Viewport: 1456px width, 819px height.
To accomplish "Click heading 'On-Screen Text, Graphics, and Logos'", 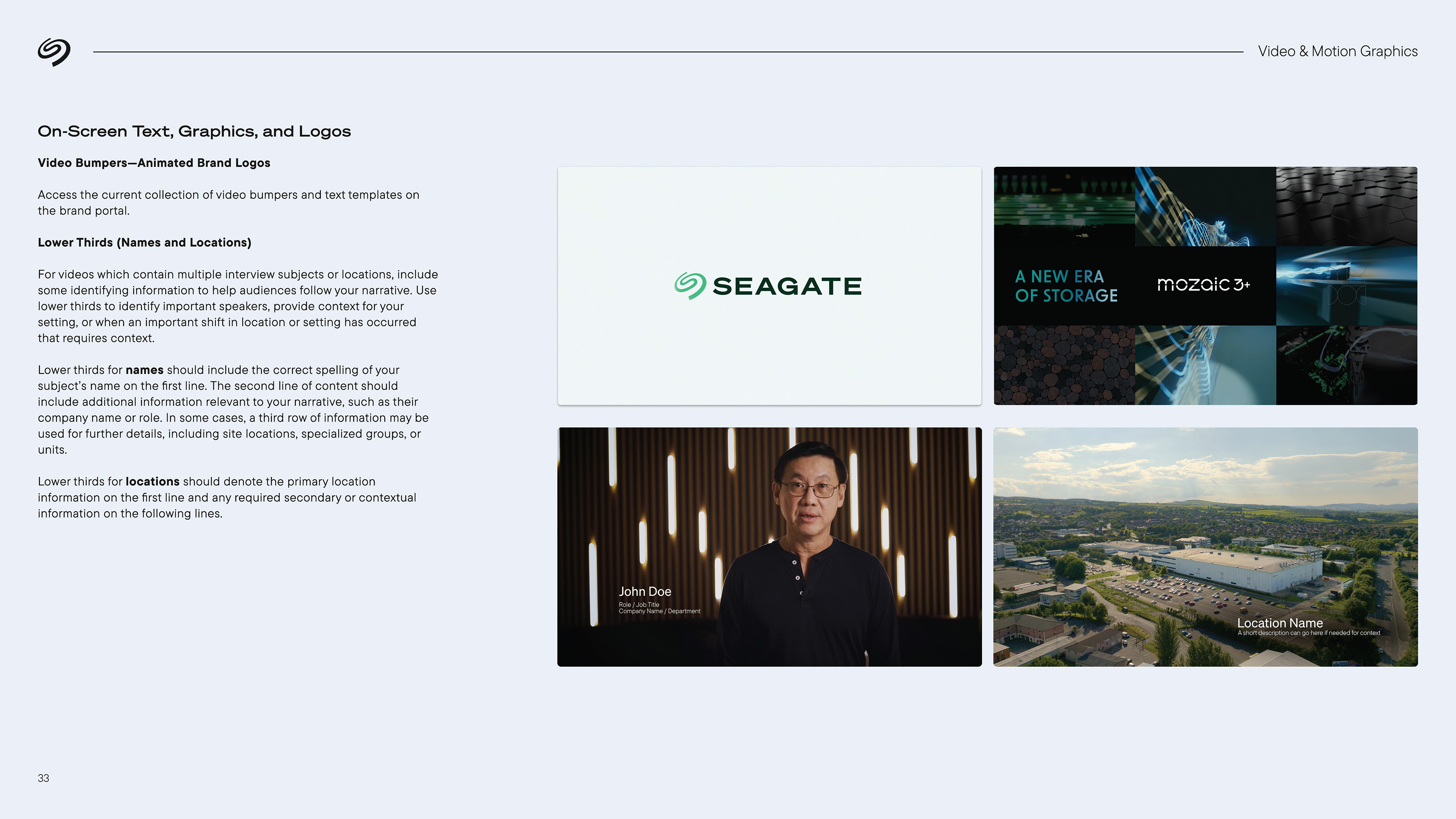I will point(194,132).
